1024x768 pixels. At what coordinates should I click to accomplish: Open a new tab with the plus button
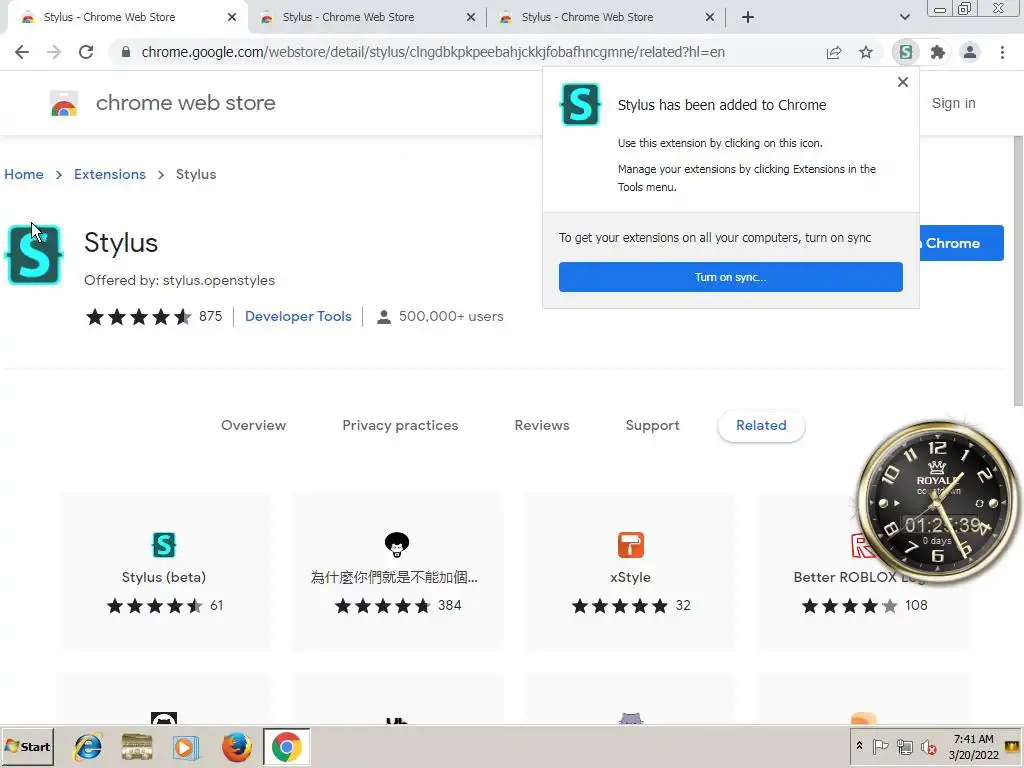click(748, 17)
